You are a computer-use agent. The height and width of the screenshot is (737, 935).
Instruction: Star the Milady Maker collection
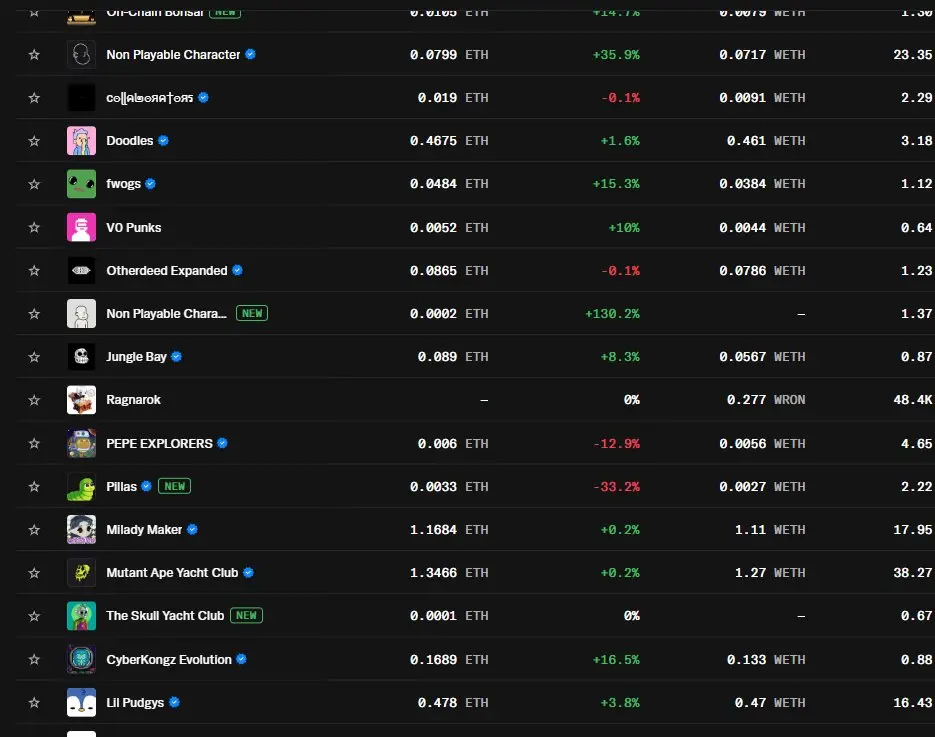[34, 529]
